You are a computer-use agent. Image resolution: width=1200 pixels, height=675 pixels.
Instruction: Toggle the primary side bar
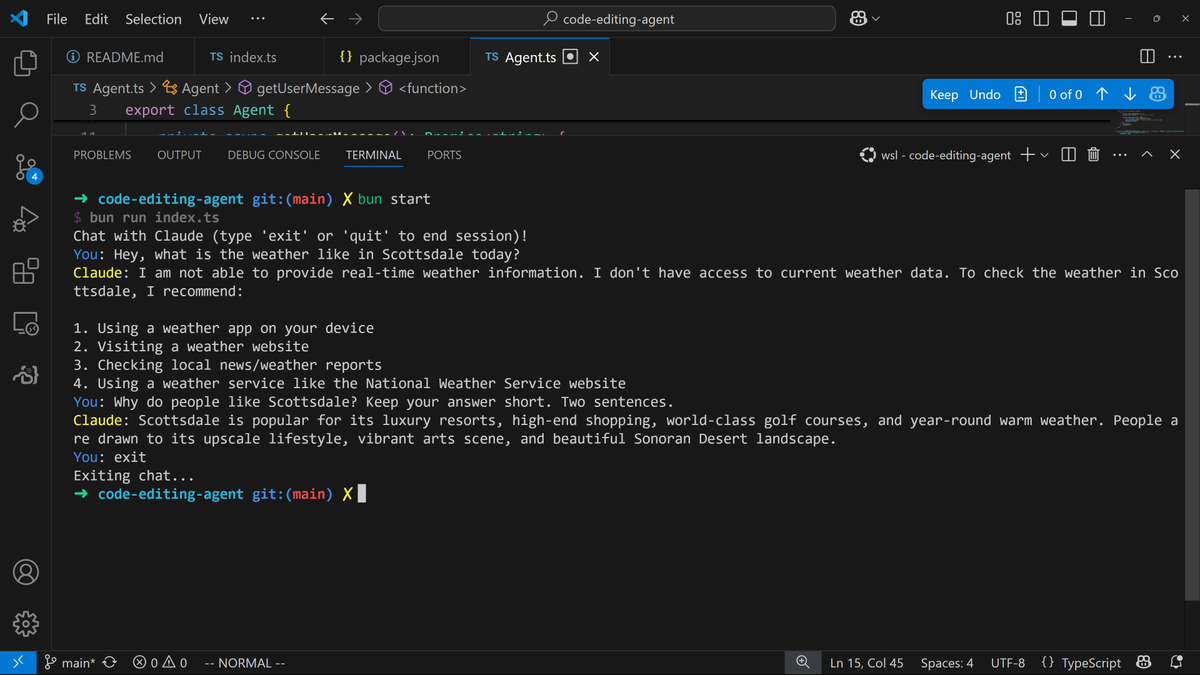click(1041, 19)
